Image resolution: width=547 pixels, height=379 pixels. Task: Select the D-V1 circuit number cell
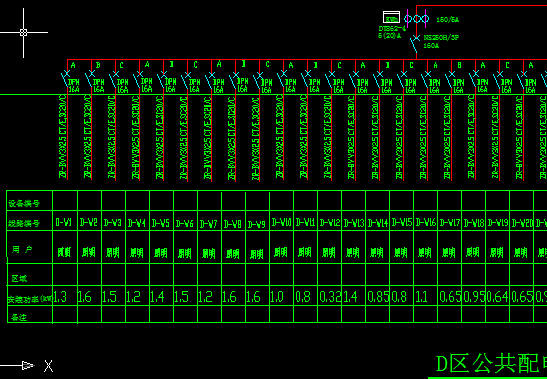click(x=65, y=221)
